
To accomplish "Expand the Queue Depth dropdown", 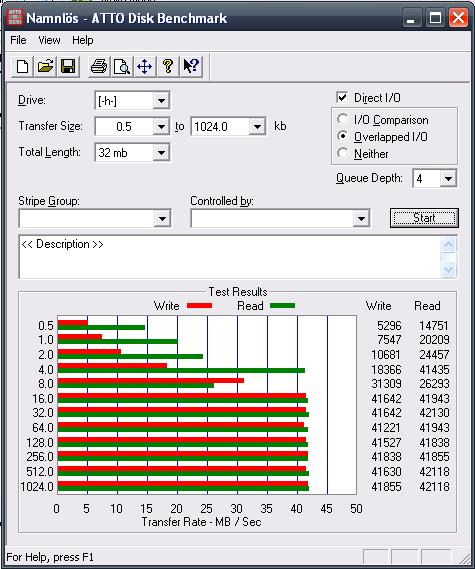I will 448,179.
